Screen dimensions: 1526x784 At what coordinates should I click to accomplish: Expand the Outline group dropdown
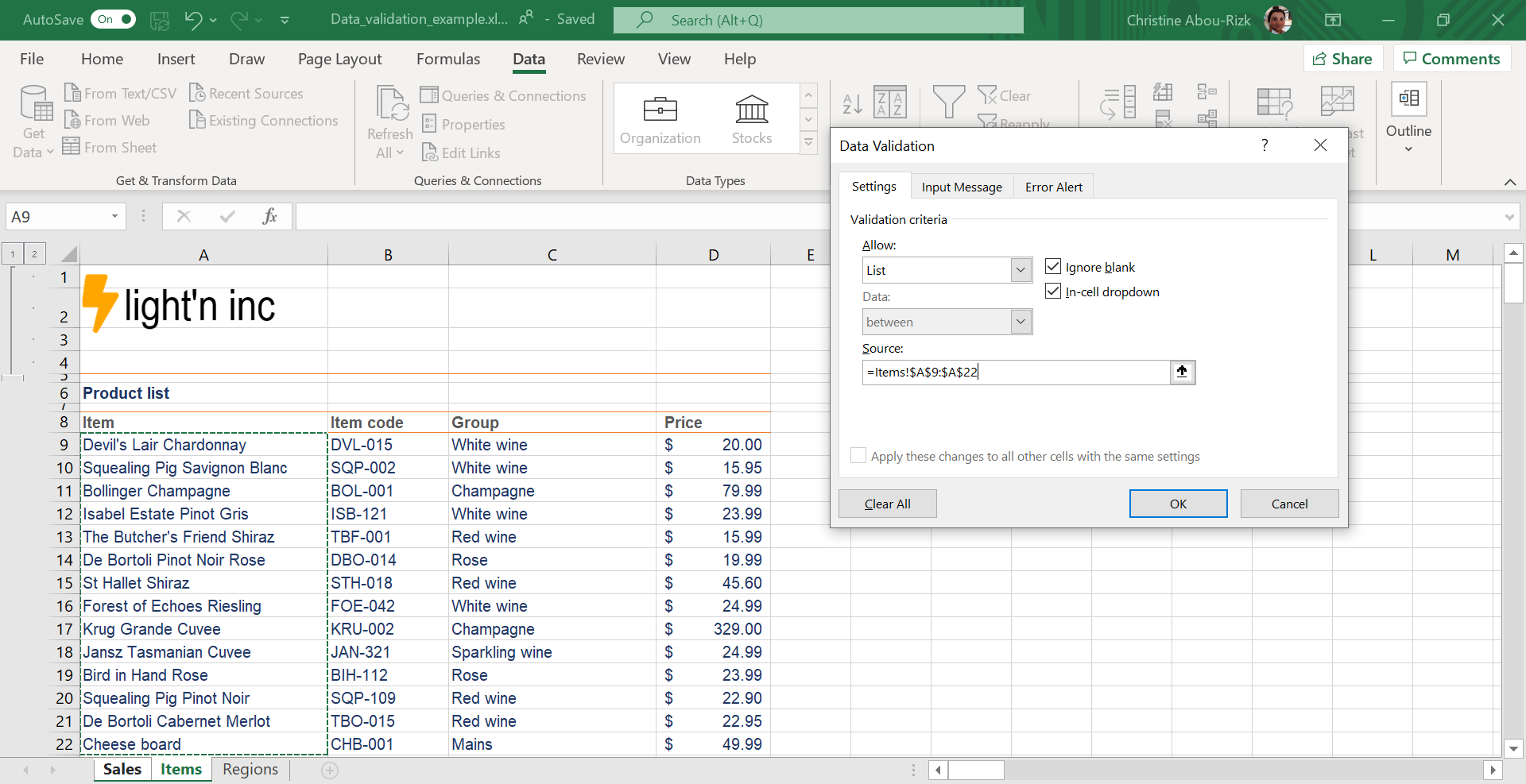tap(1408, 149)
